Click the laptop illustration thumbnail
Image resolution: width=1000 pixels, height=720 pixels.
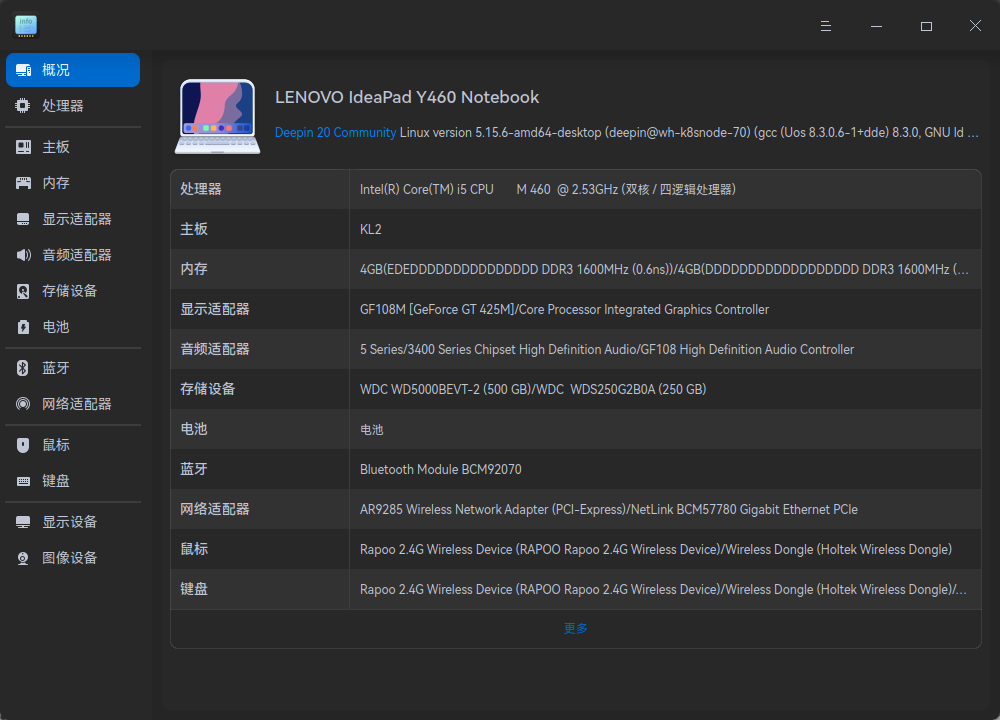(217, 116)
